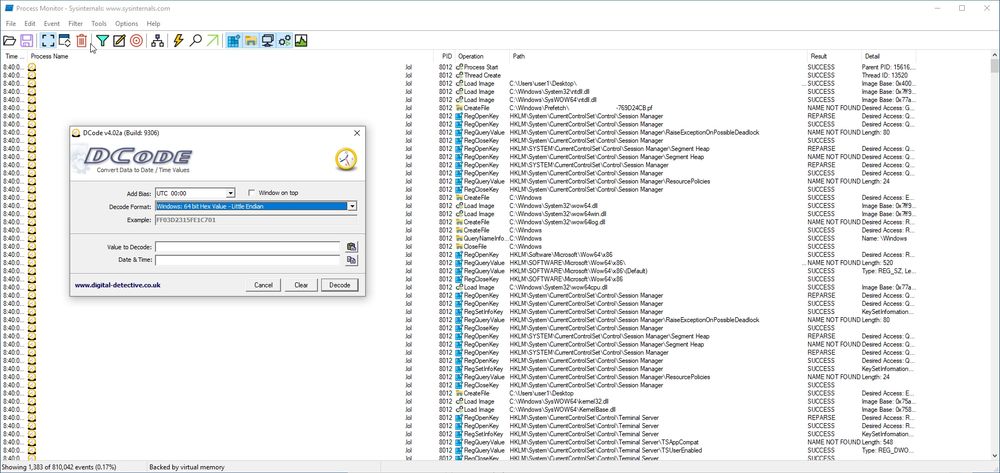Select the Thread Create operation row
This screenshot has width=1000, height=473.
click(482, 75)
